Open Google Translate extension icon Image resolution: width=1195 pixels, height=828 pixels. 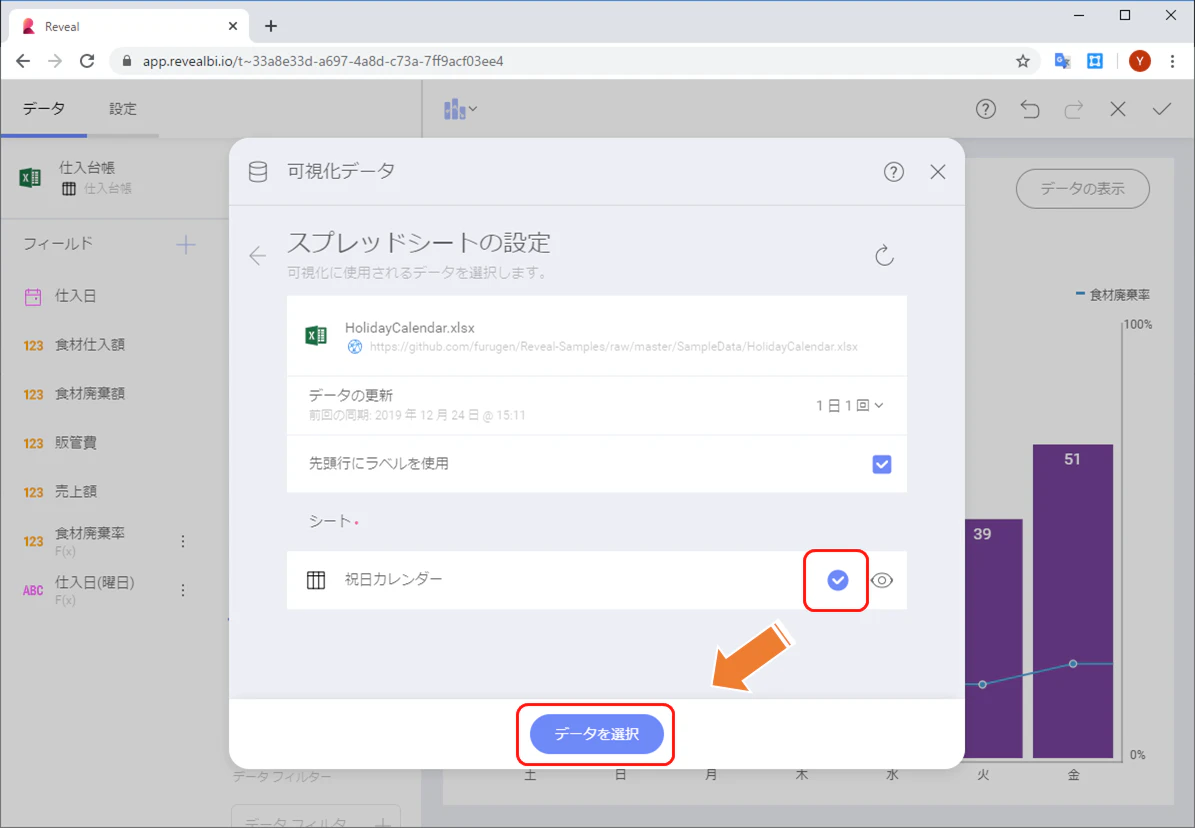click(x=1062, y=61)
